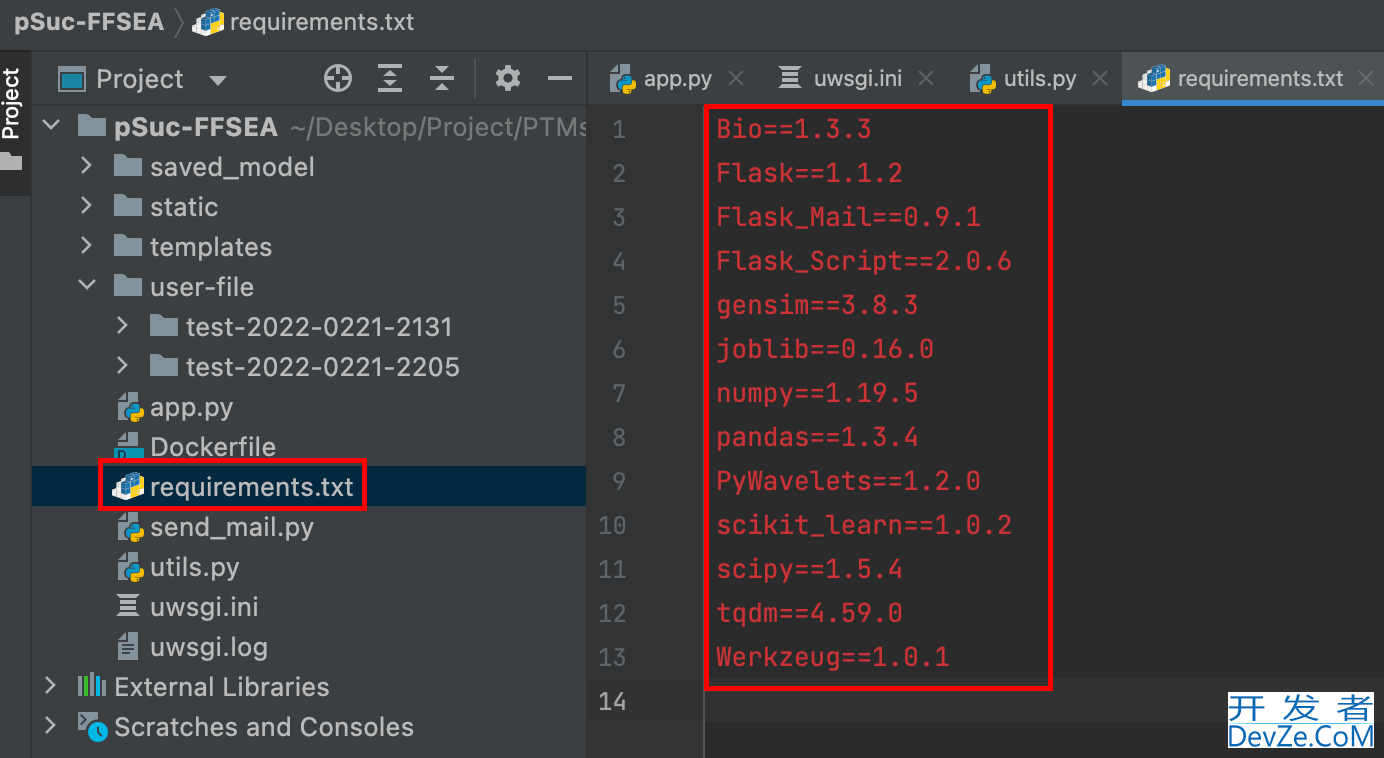Collapse the user-file folder chevron
The width and height of the screenshot is (1384, 758).
[x=87, y=286]
